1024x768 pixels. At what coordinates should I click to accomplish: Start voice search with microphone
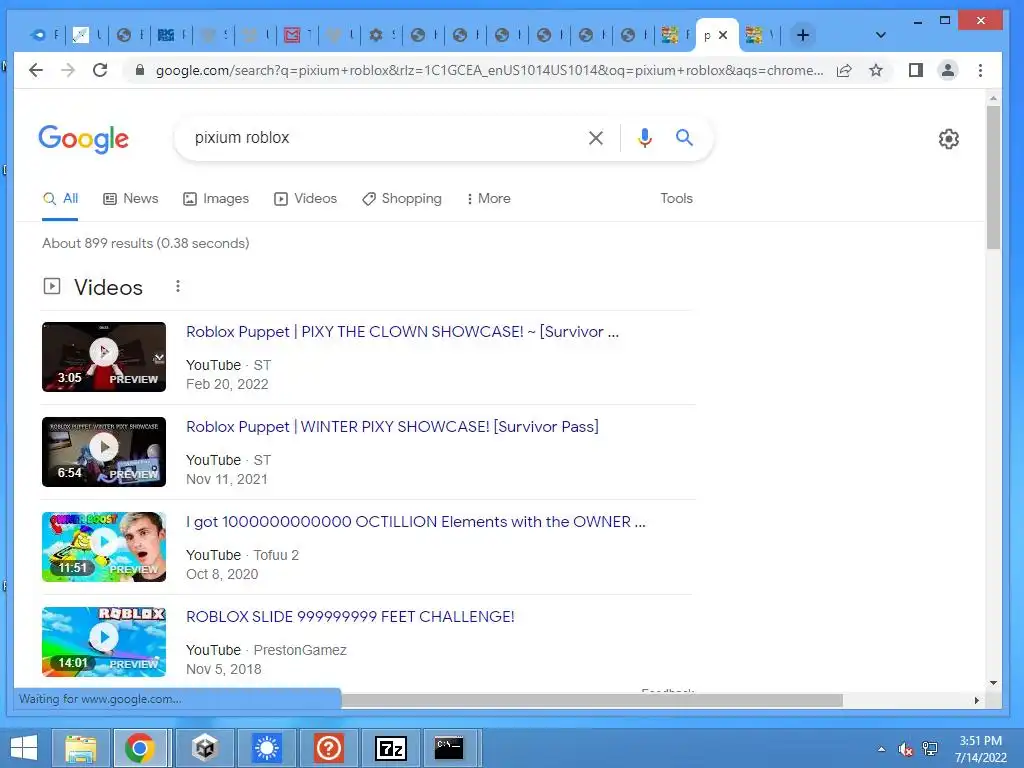[x=645, y=138]
